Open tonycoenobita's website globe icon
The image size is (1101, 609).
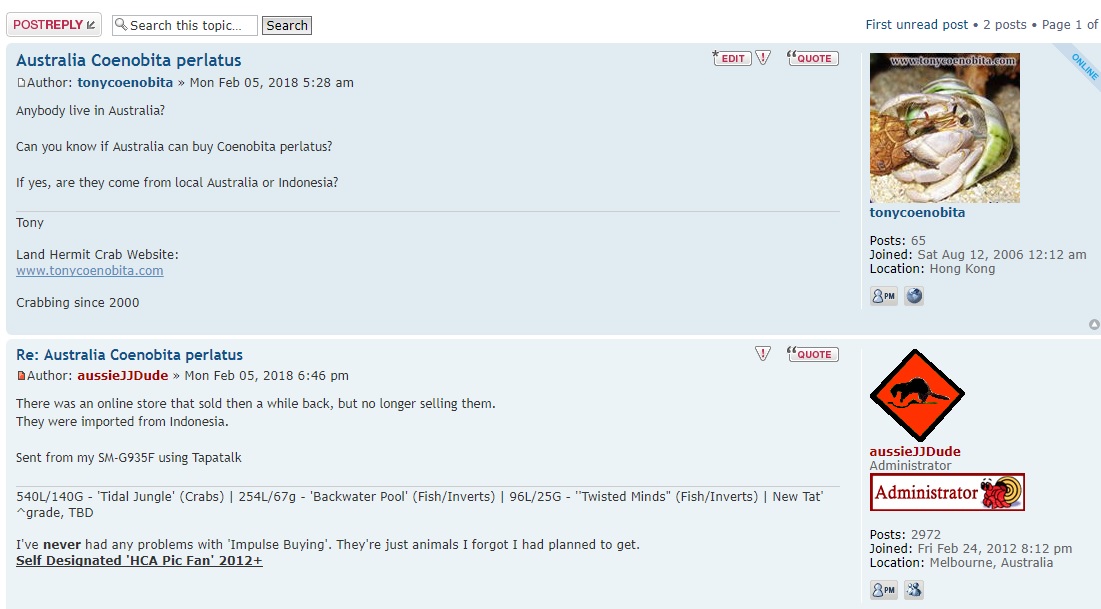[x=914, y=296]
